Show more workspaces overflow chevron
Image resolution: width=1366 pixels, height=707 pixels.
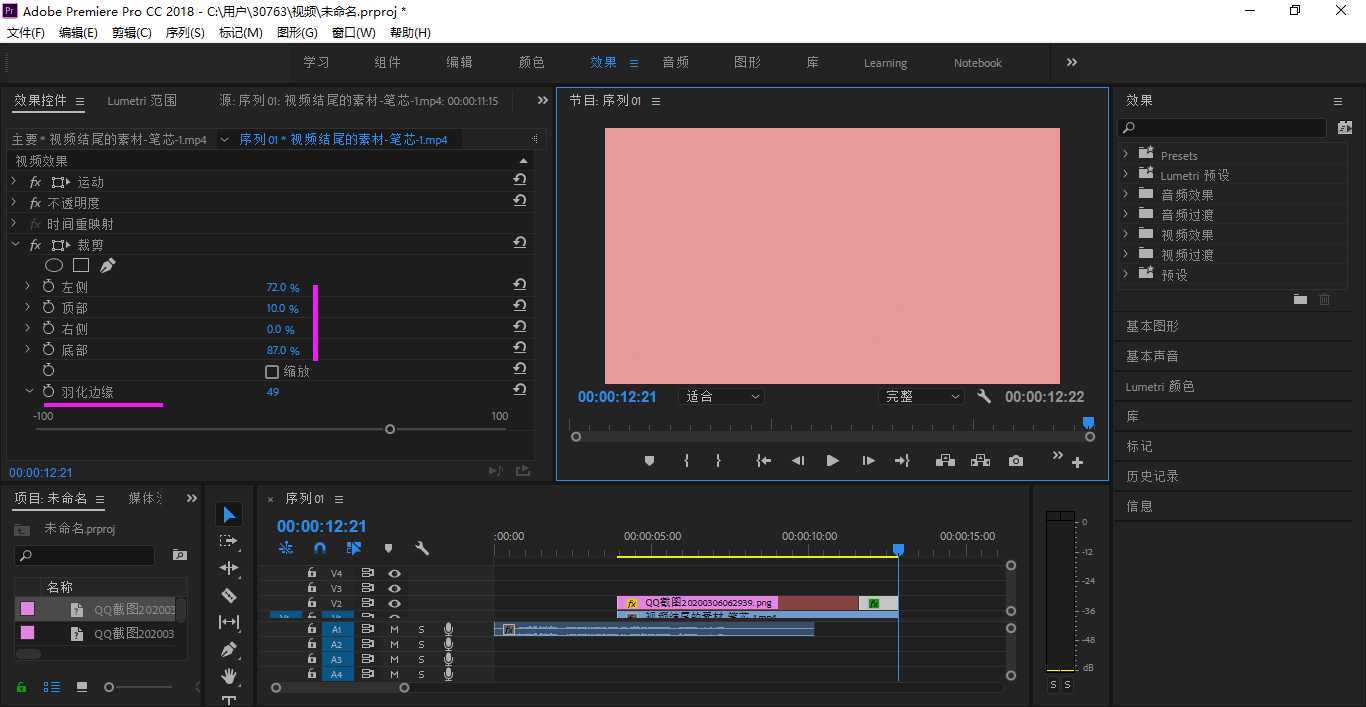click(1071, 62)
